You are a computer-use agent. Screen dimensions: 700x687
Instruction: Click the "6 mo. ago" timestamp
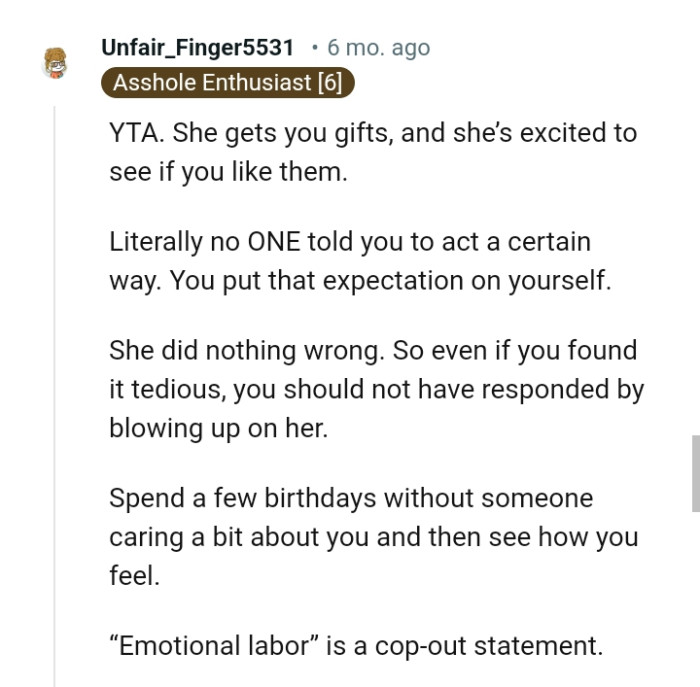pyautogui.click(x=378, y=47)
